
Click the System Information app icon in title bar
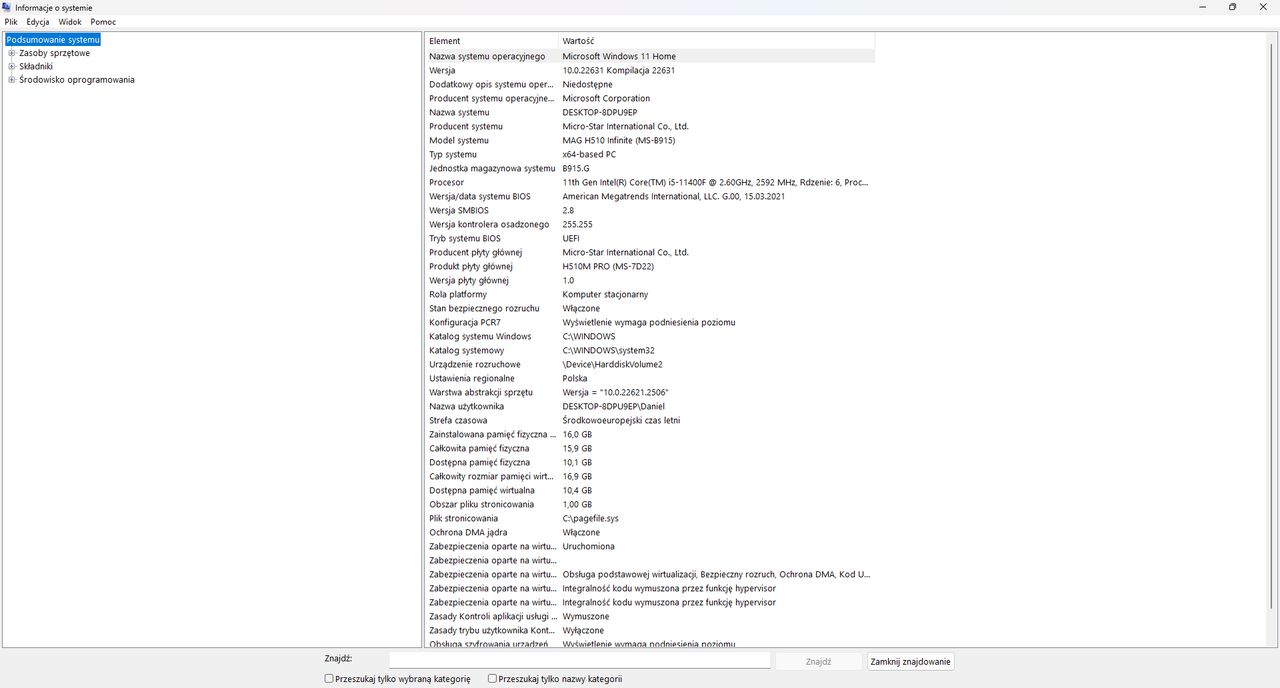(x=7, y=7)
